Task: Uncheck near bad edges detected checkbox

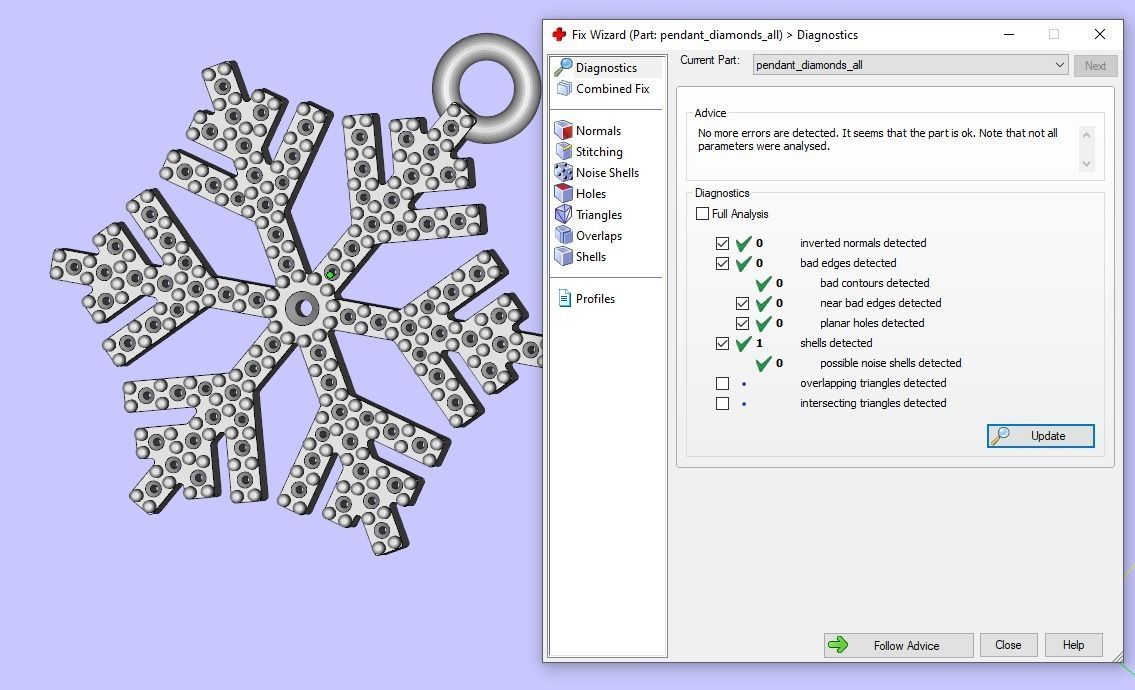Action: pyautogui.click(x=742, y=303)
